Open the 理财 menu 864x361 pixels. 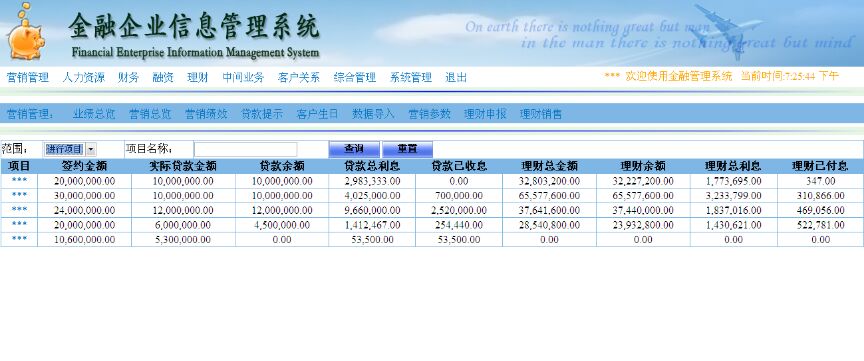pyautogui.click(x=198, y=78)
